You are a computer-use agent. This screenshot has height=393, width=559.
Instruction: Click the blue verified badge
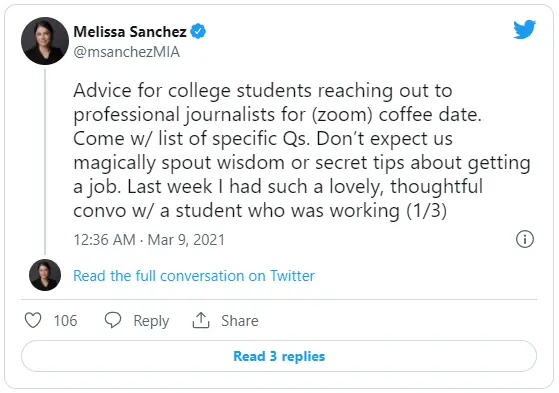[198, 31]
